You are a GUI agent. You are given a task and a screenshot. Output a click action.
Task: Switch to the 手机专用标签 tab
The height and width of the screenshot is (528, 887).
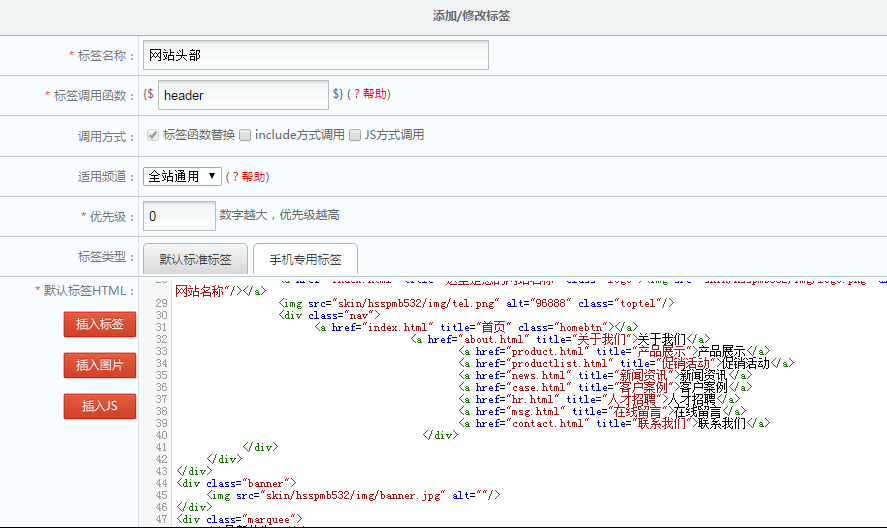click(305, 259)
